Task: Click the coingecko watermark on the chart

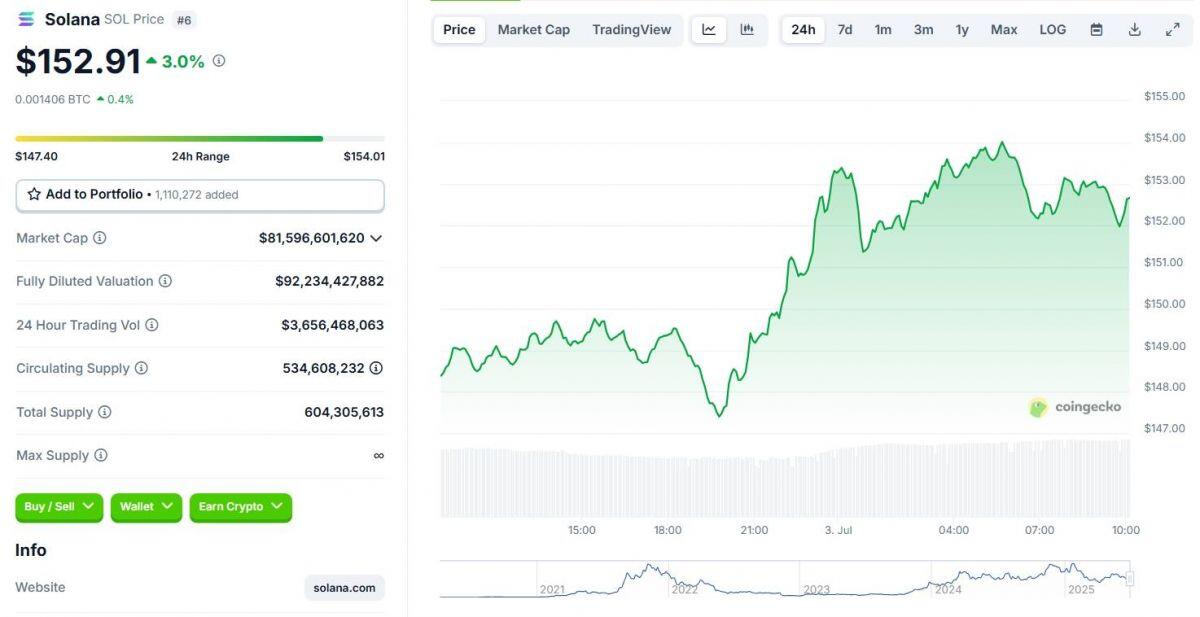Action: click(x=1077, y=407)
